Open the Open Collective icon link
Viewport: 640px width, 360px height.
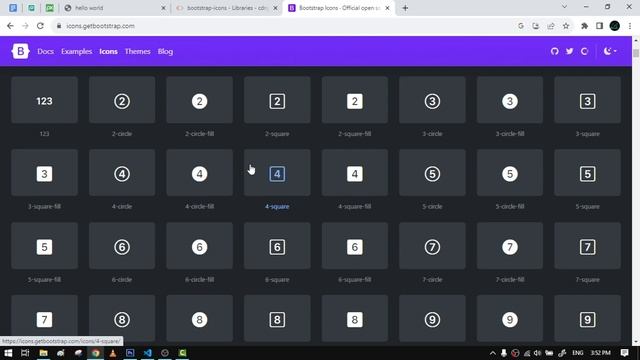tap(584, 51)
